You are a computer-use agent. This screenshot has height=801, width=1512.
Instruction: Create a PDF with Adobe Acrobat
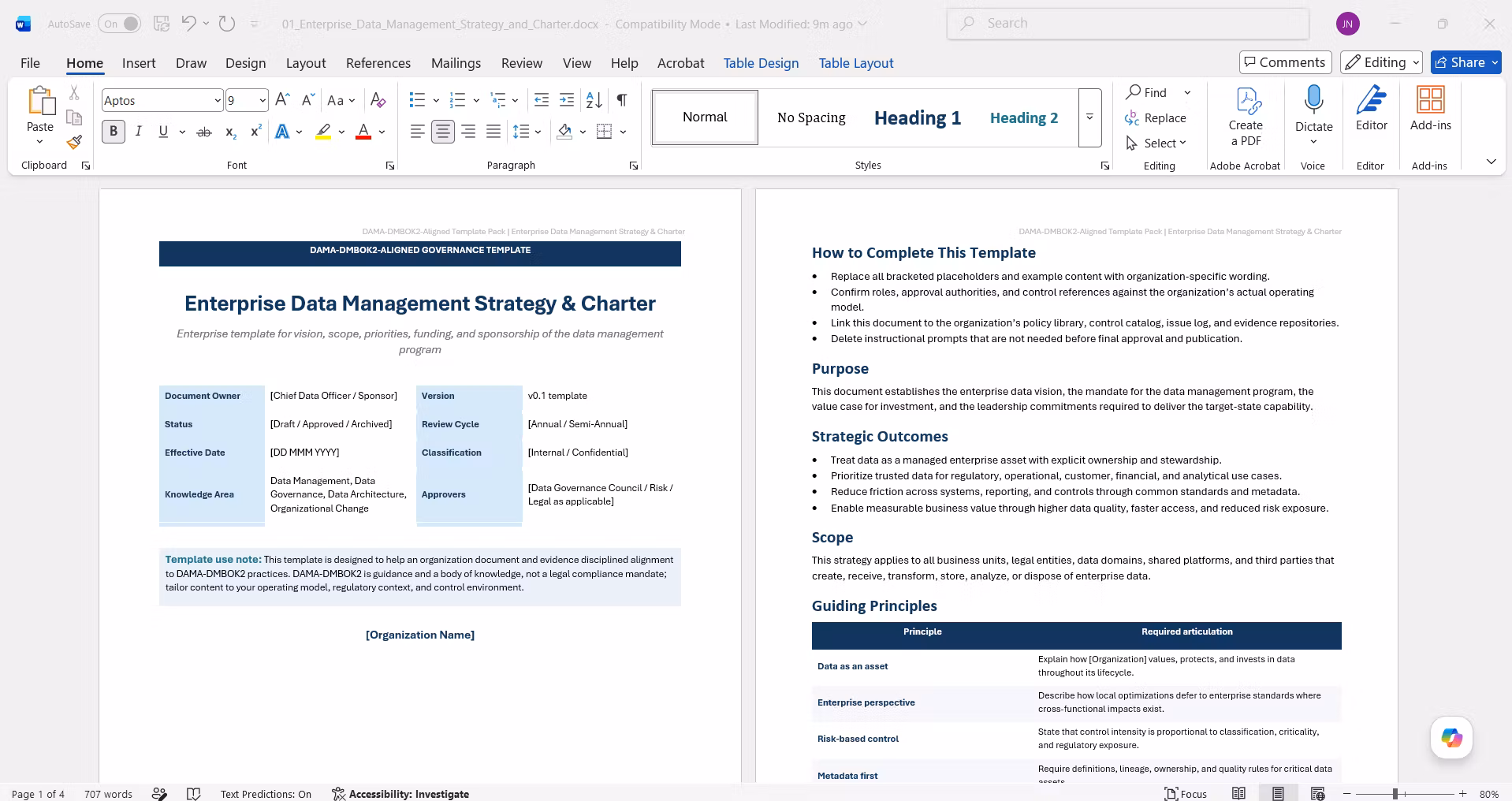[x=1246, y=117]
